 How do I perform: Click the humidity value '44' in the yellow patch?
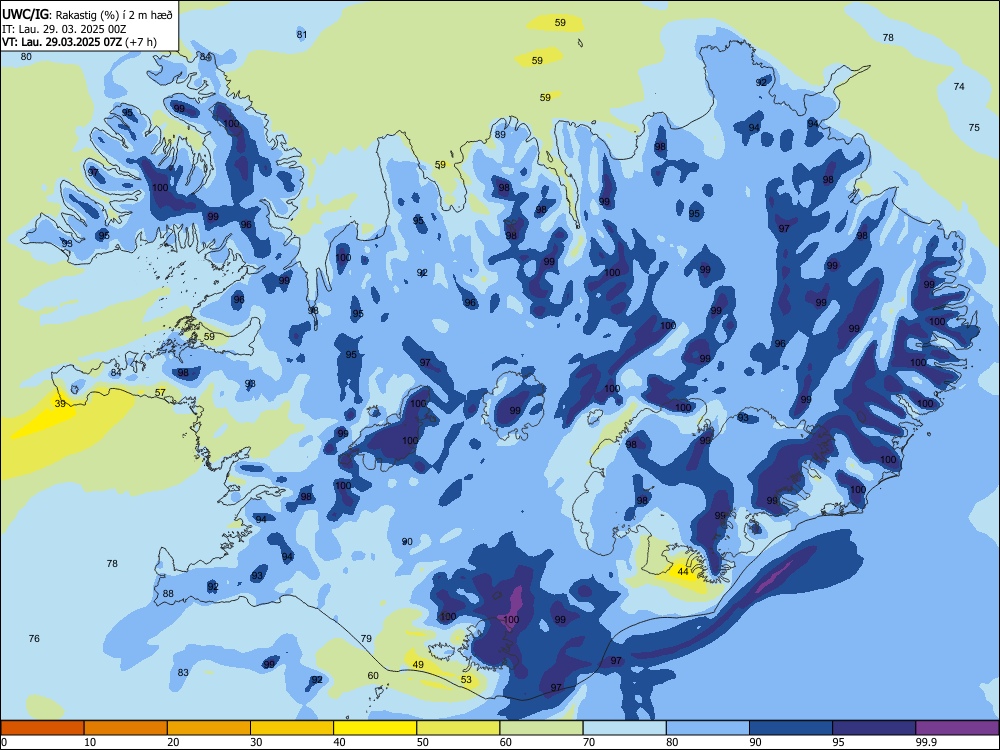point(683,571)
